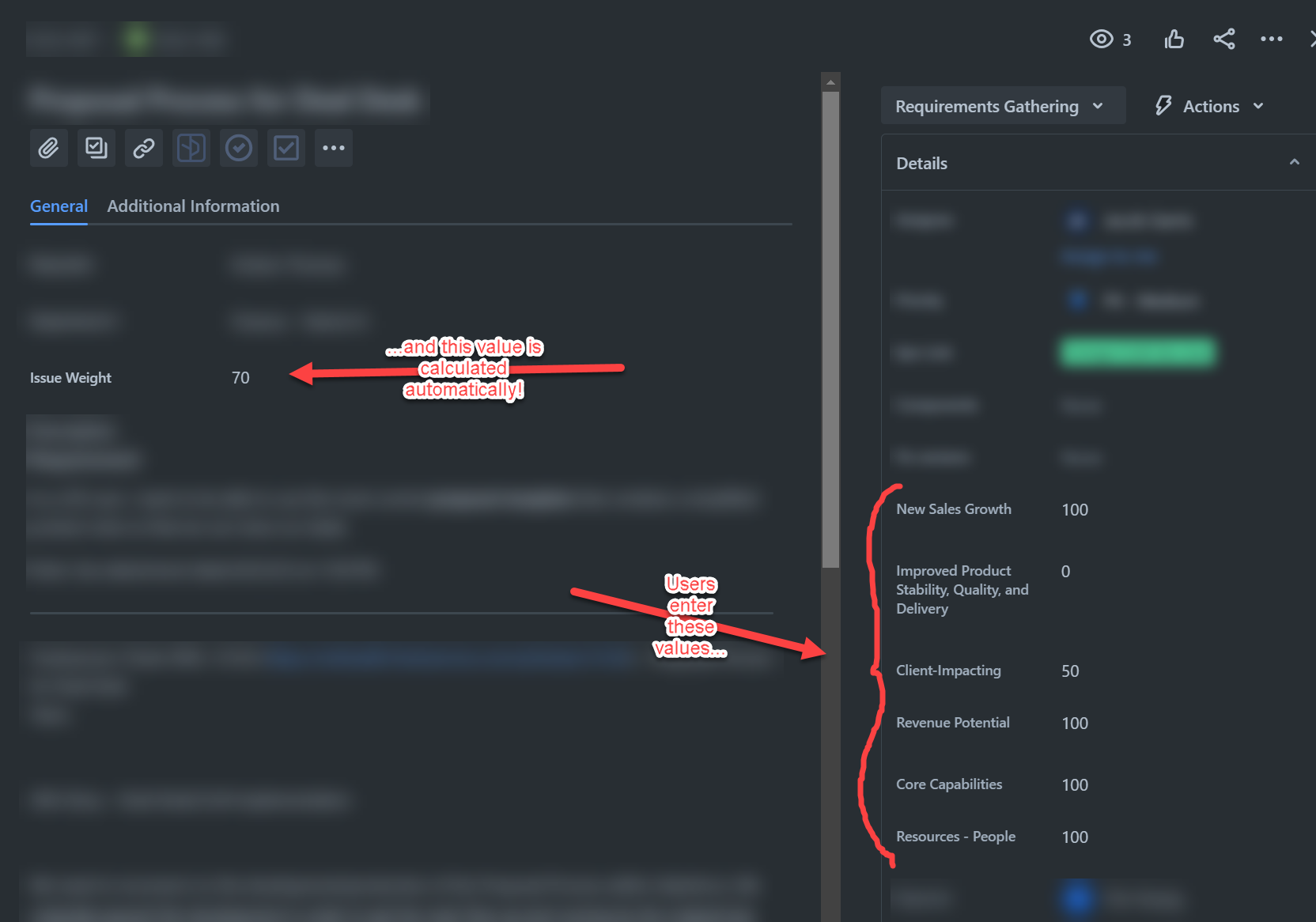Open the share icon at top right

pos(1223,39)
